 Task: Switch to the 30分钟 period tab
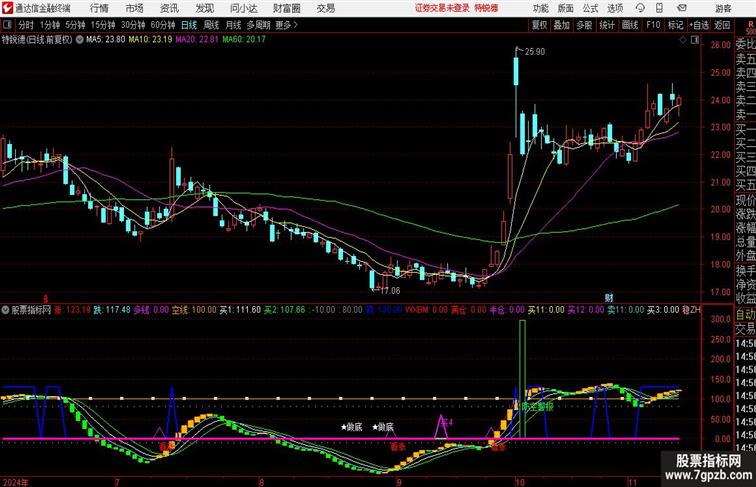coord(133,25)
